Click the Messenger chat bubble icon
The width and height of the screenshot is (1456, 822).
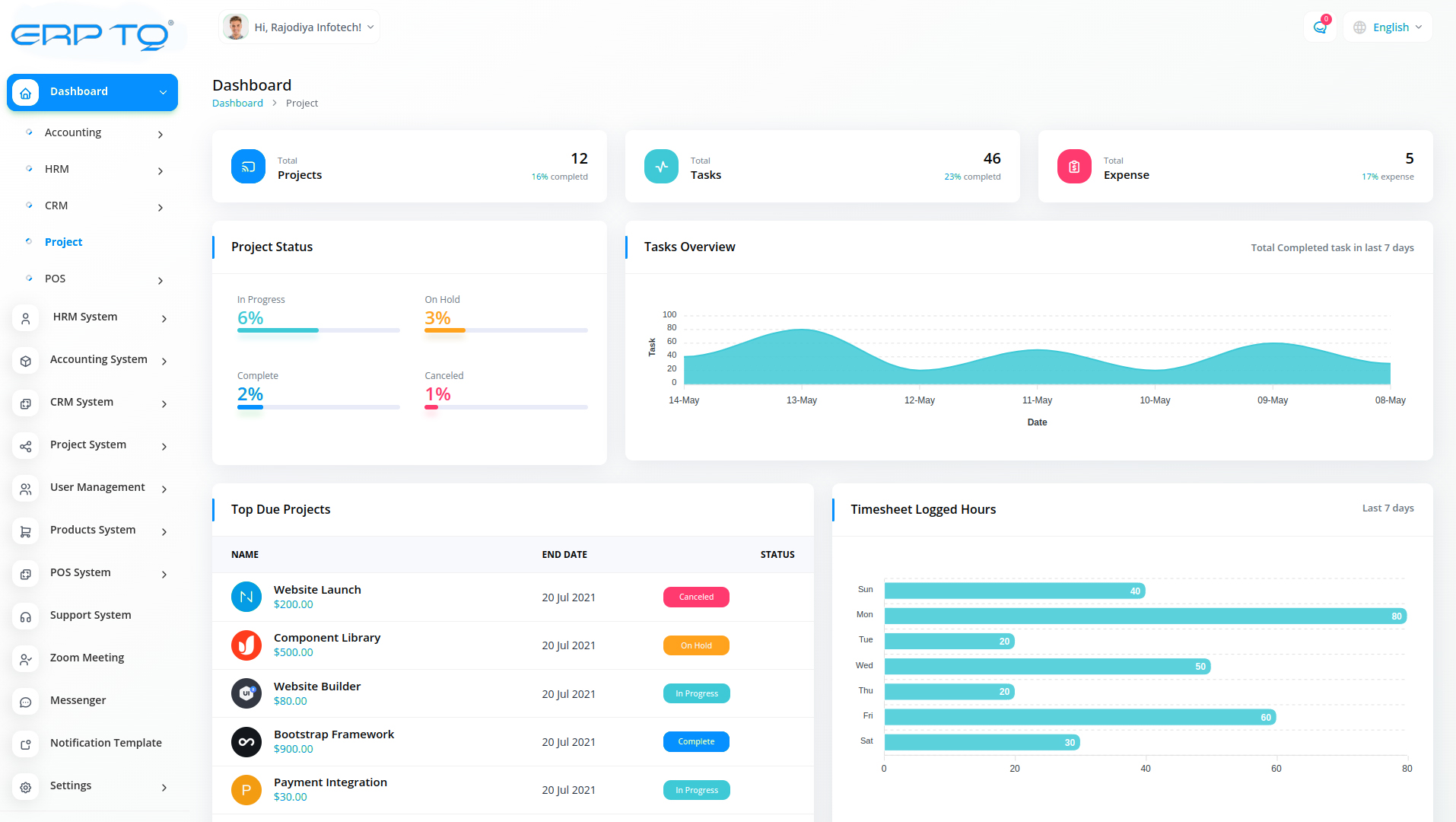[x=26, y=702]
